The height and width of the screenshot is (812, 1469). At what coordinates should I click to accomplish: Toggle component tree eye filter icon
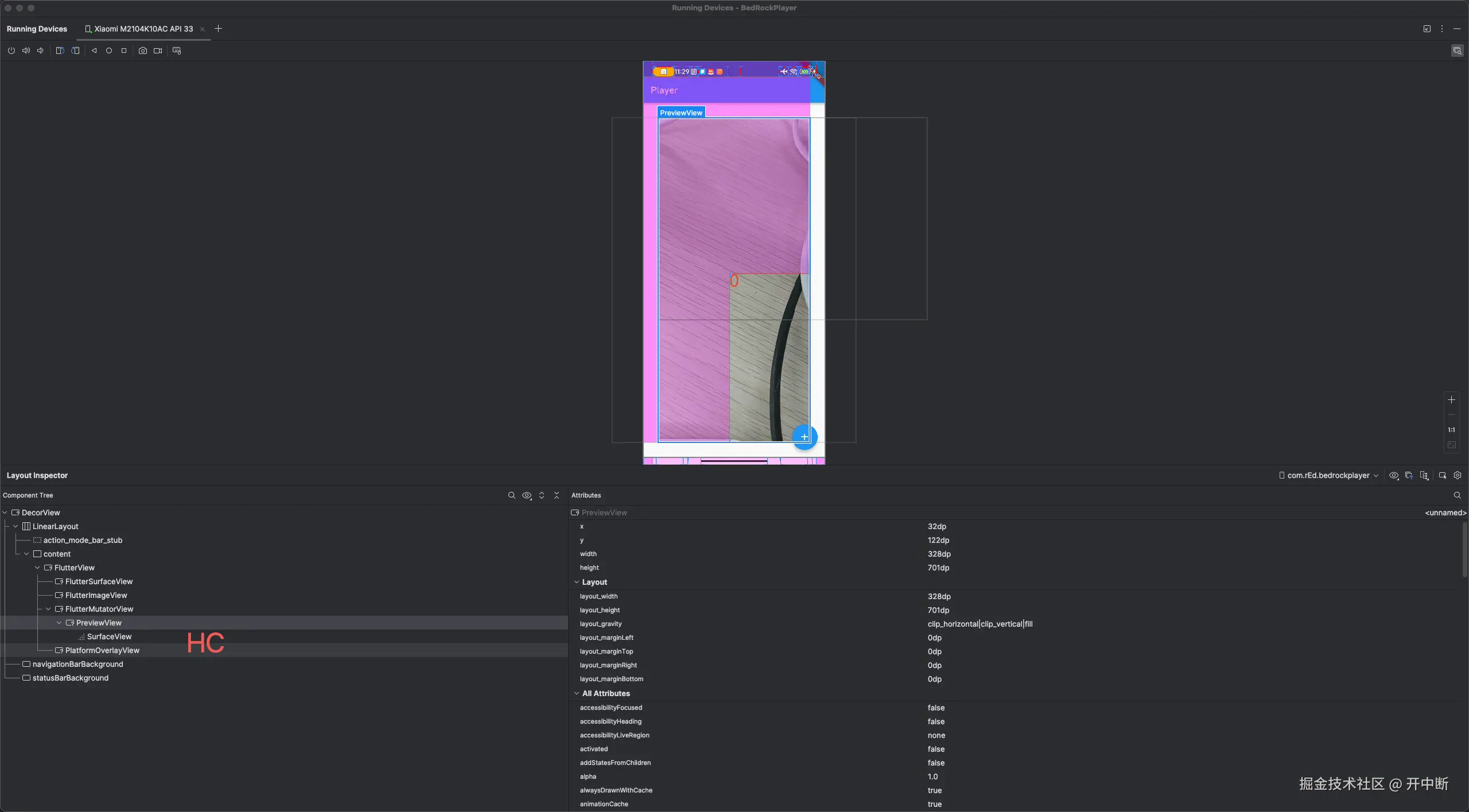(x=527, y=495)
